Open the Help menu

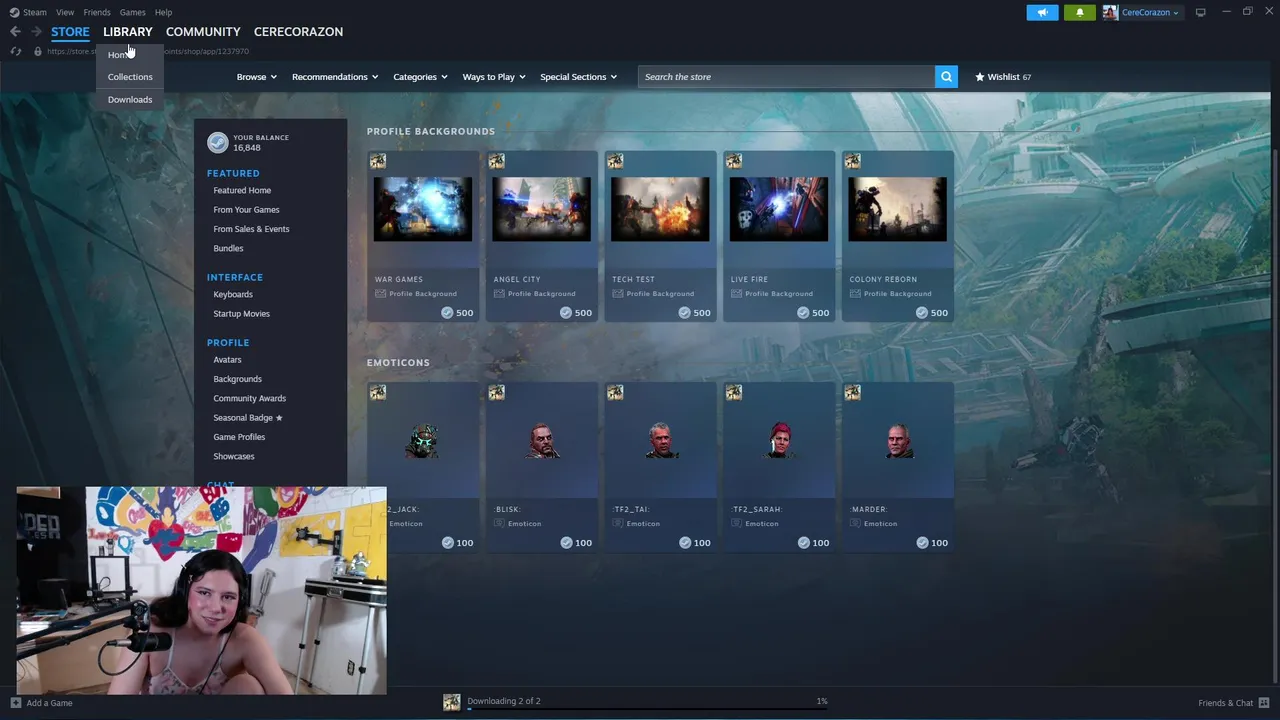coord(164,12)
